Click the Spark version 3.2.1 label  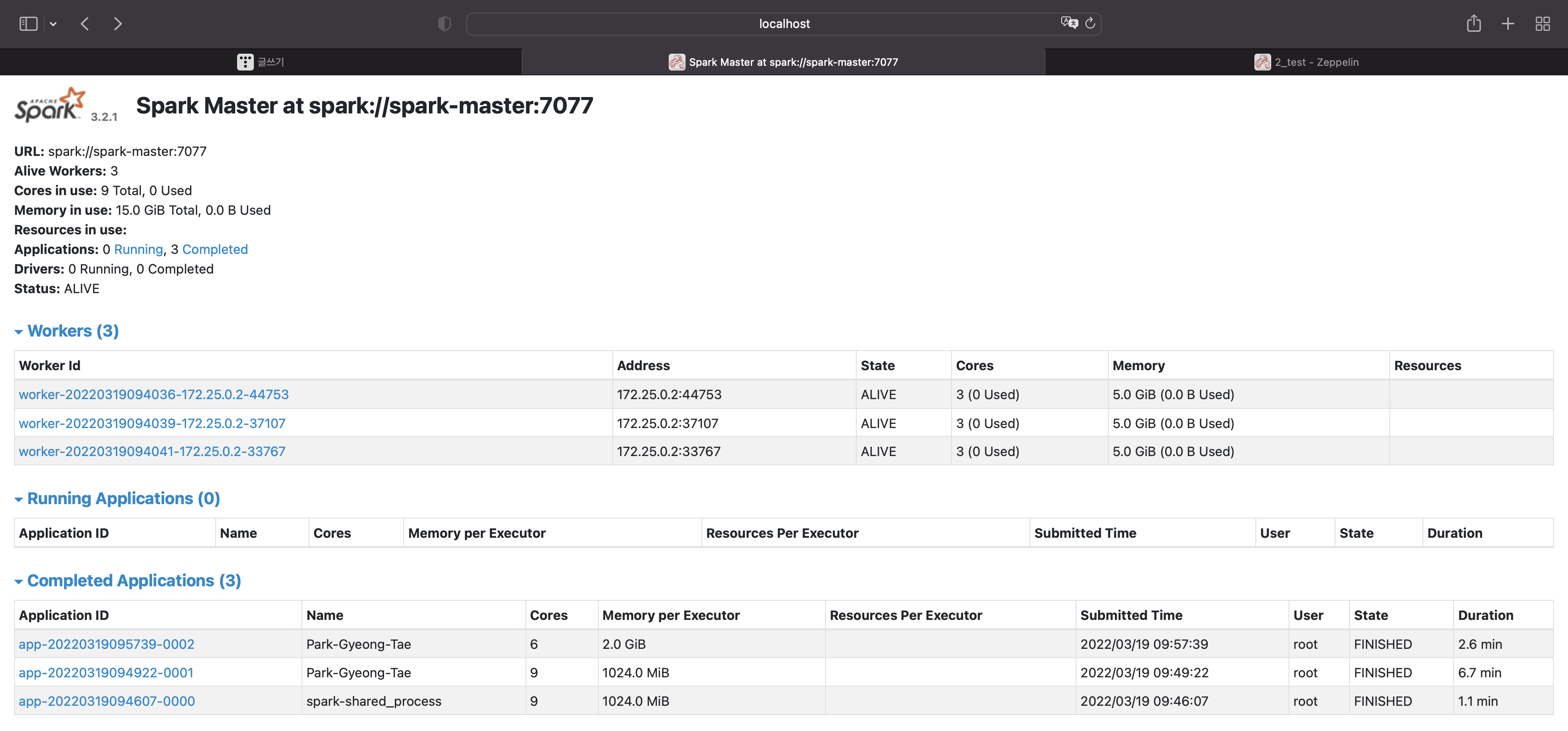coord(104,117)
